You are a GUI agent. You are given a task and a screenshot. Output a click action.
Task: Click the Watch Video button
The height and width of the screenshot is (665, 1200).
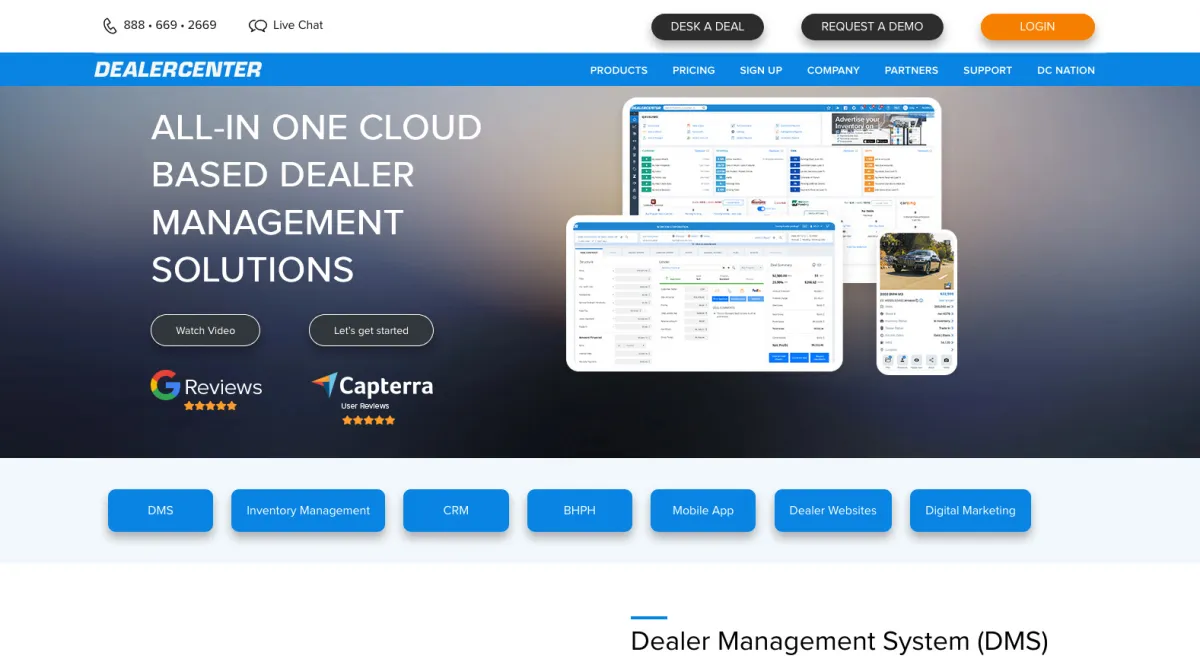(205, 330)
